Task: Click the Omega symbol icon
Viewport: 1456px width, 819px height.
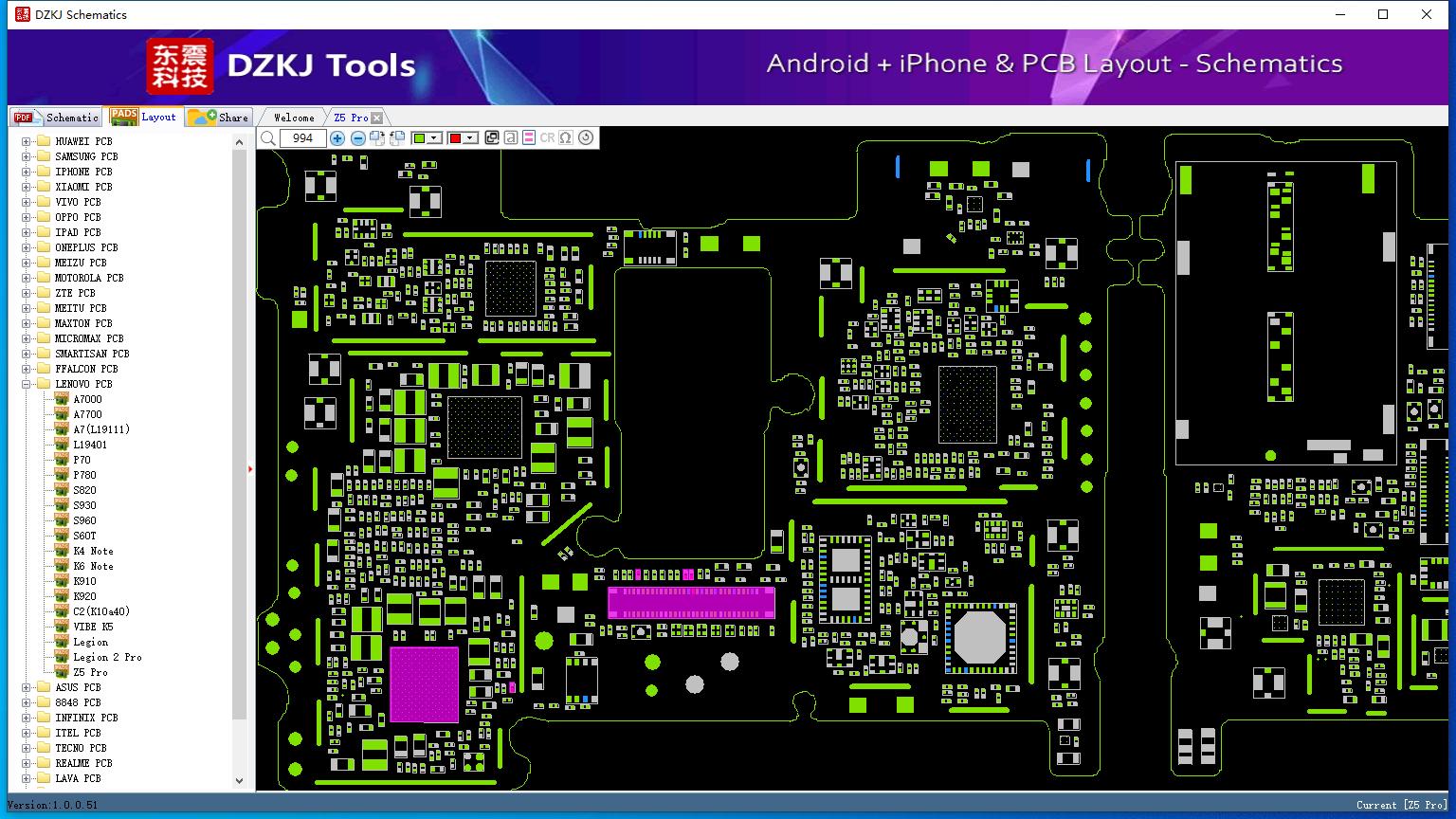Action: coord(566,137)
